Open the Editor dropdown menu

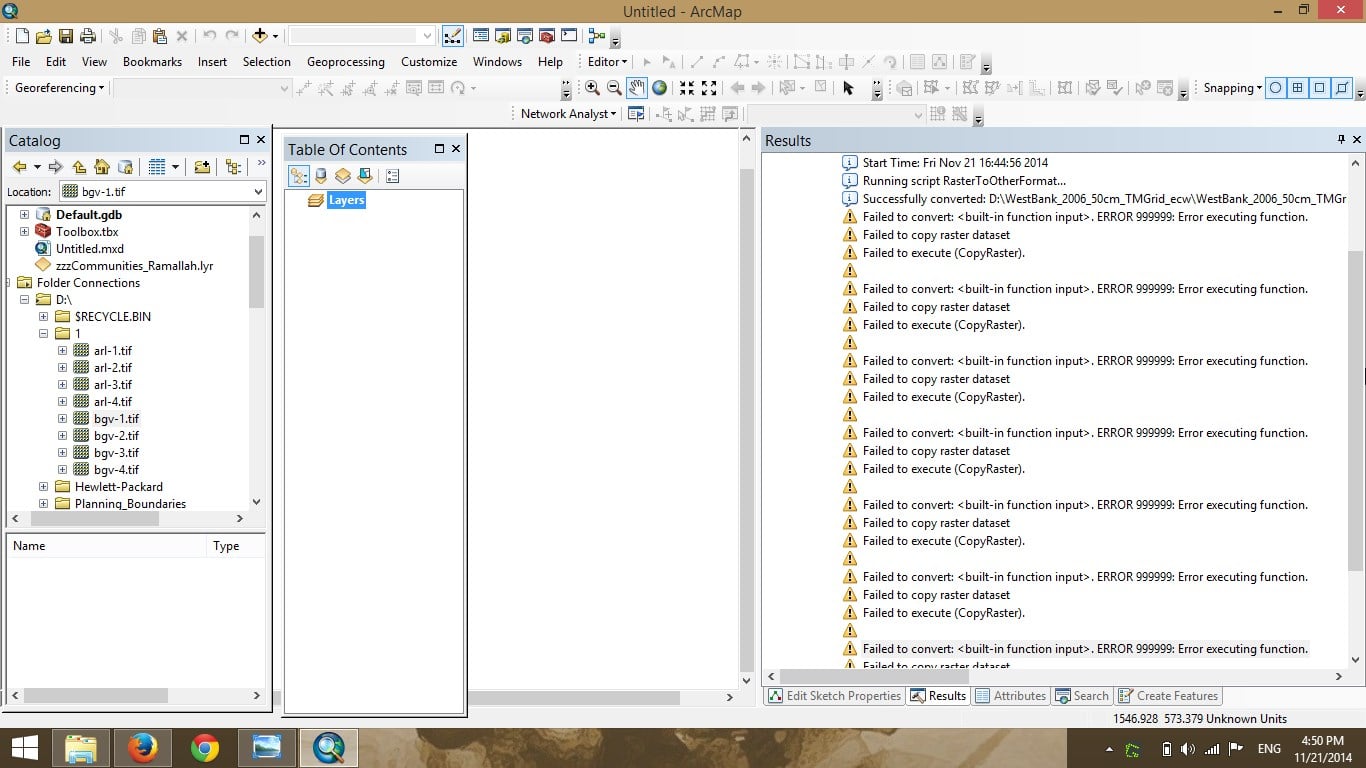tap(608, 62)
